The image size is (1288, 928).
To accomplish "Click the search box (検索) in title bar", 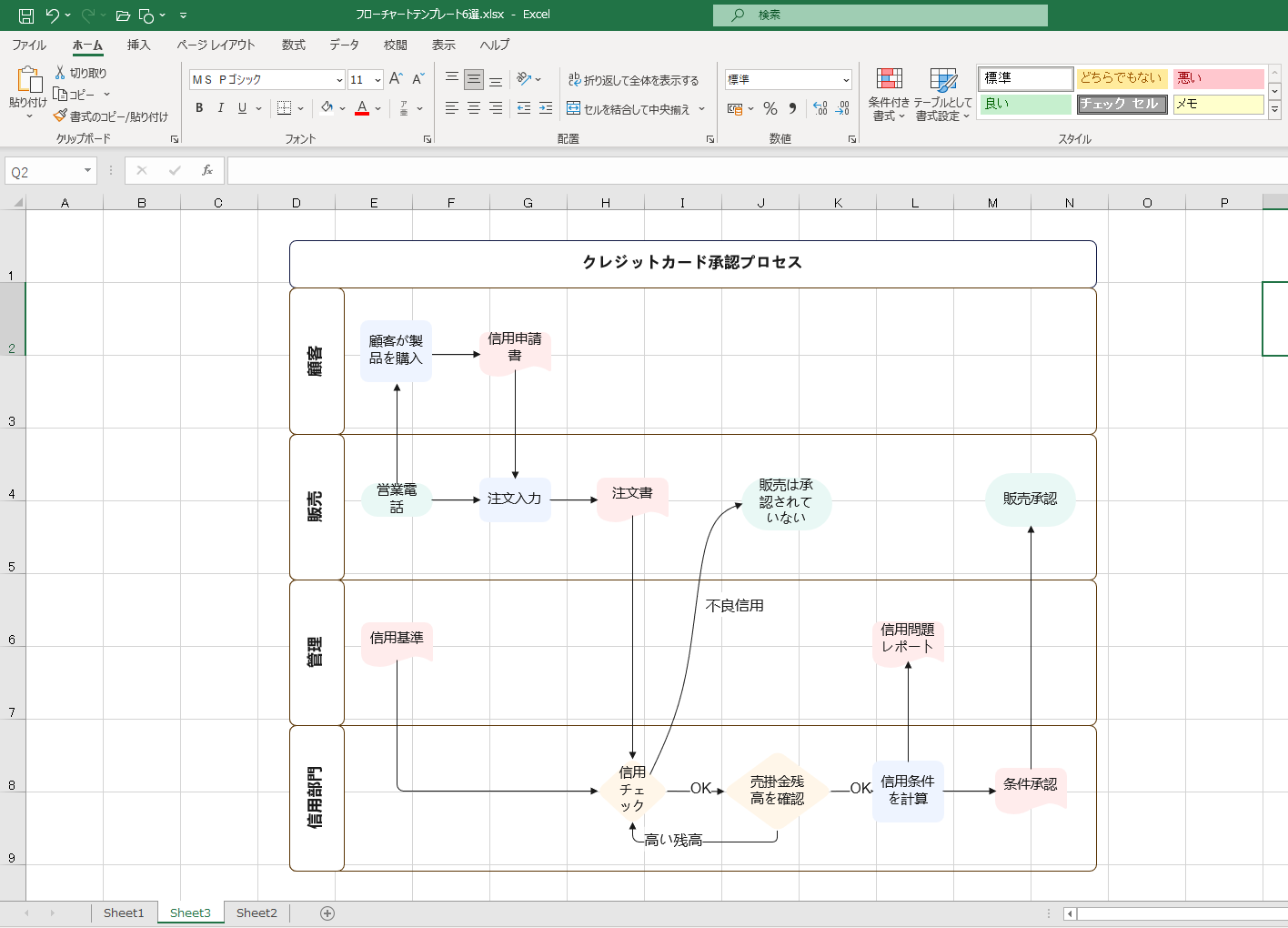I will [x=880, y=15].
